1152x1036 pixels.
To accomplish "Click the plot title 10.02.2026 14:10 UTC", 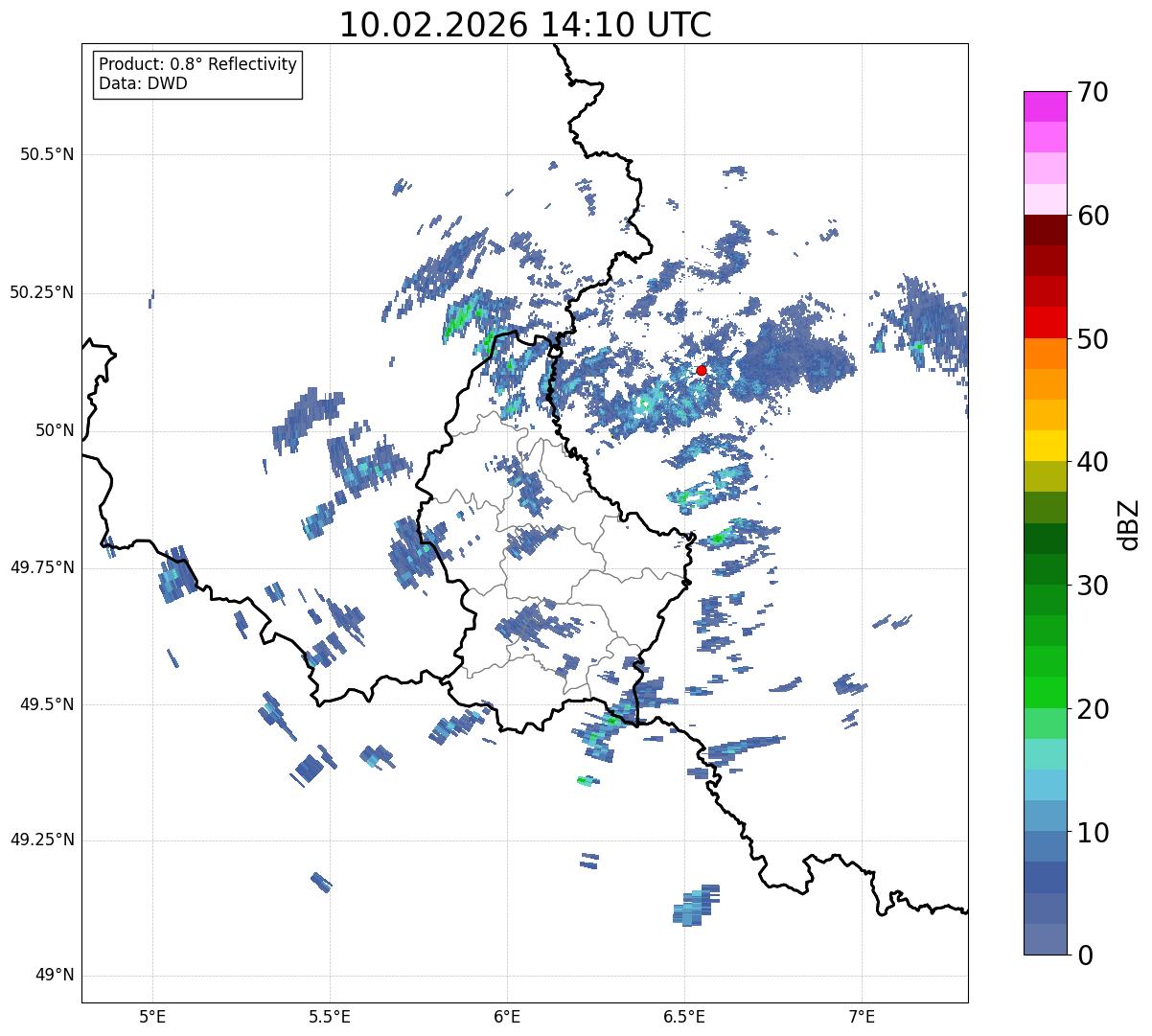I will point(525,25).
